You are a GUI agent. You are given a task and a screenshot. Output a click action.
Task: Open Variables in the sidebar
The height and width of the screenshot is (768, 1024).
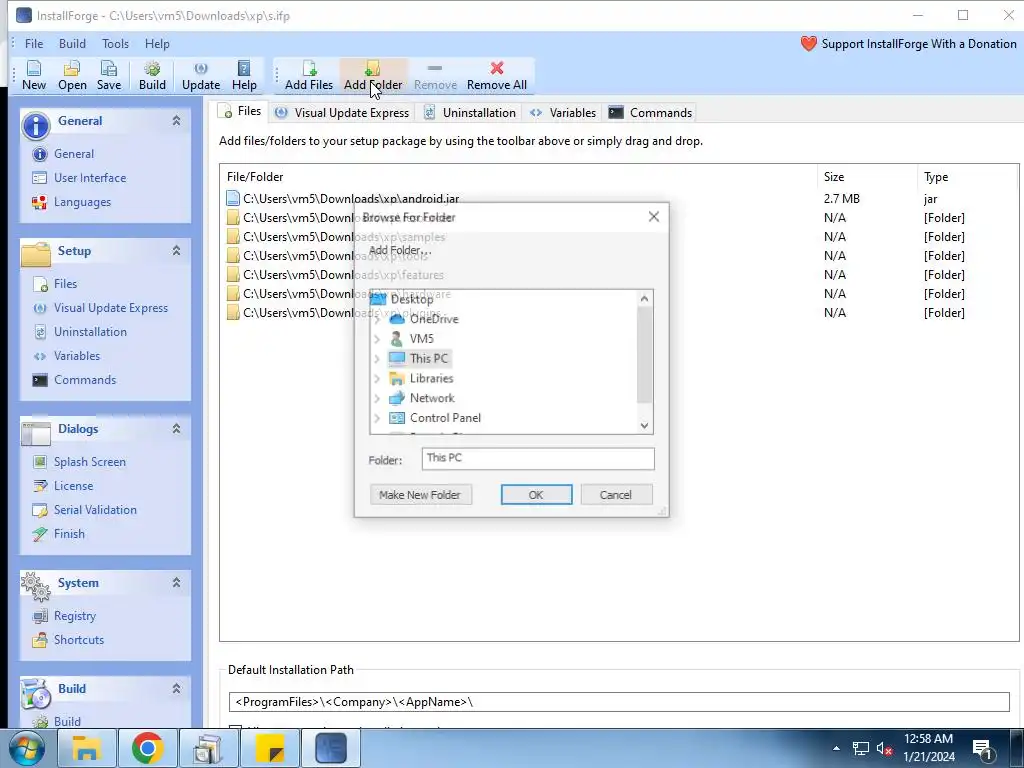pos(77,356)
